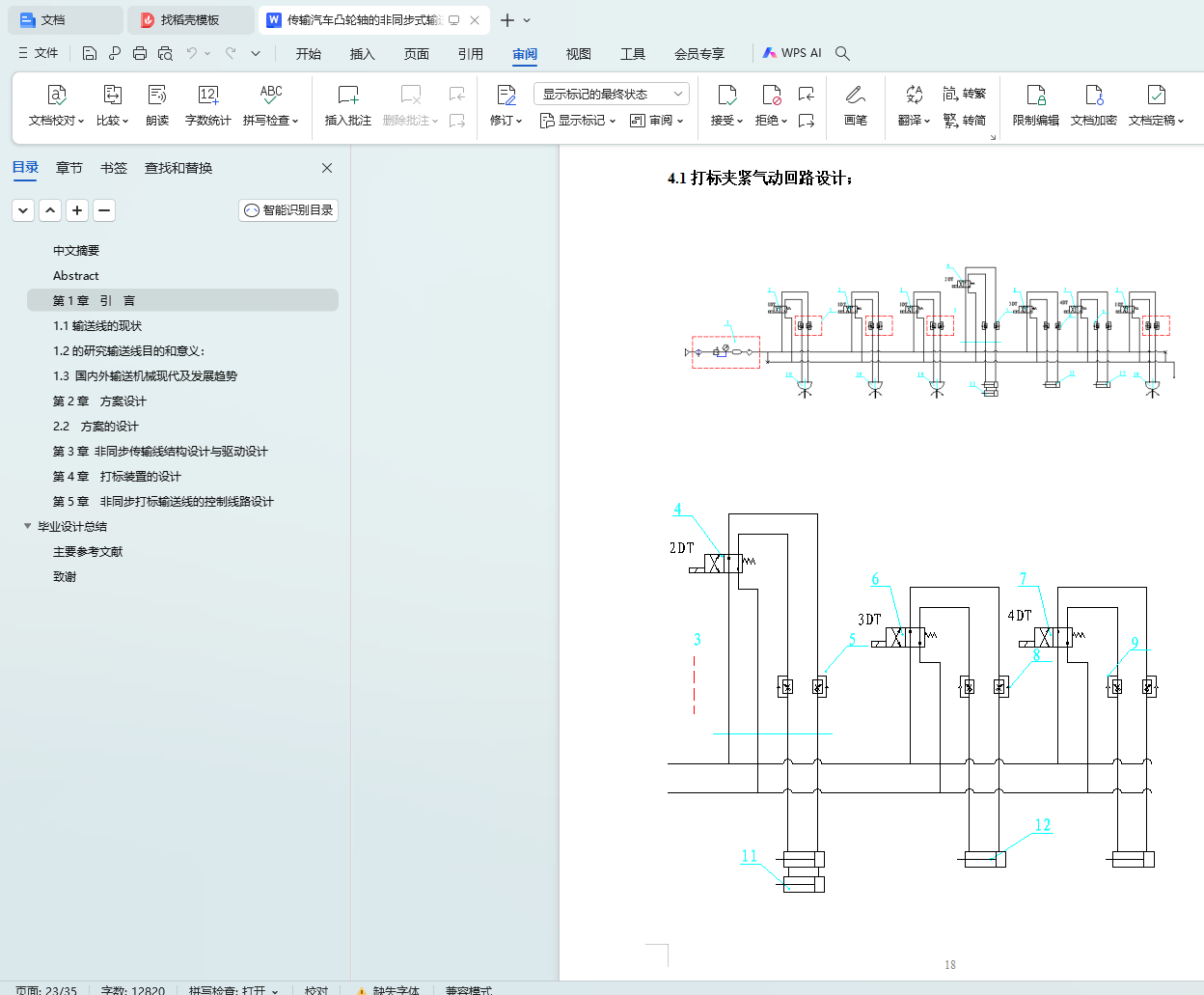Screen dimensions: 1204x995
Task: Open the new tab dropdown chevron
Action: pos(527,20)
